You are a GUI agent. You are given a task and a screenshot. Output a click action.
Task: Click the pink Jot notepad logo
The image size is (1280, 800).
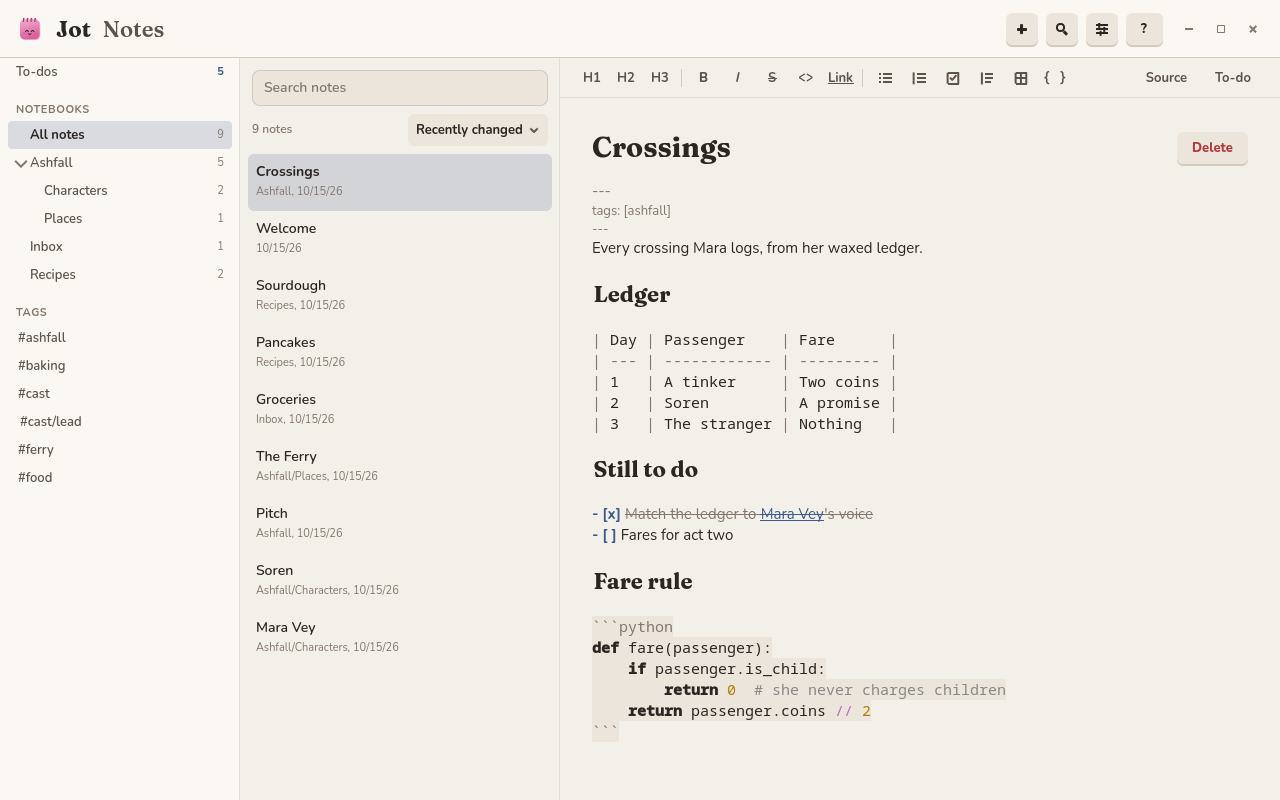(30, 29)
